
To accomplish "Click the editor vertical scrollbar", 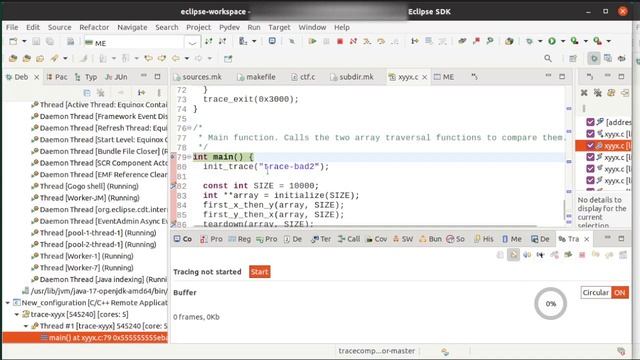I will [x=565, y=210].
